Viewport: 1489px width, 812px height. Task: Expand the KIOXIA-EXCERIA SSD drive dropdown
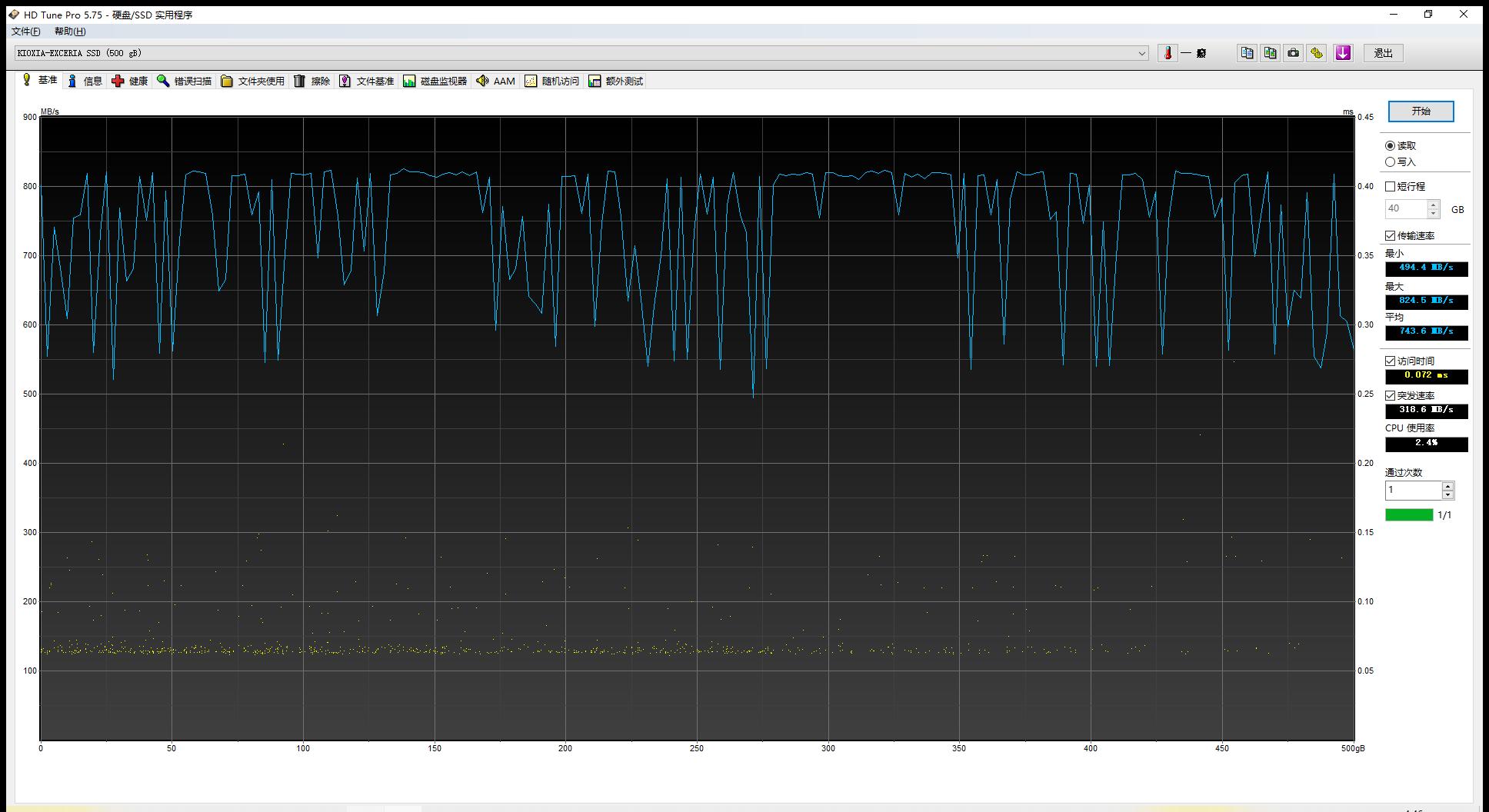1142,53
